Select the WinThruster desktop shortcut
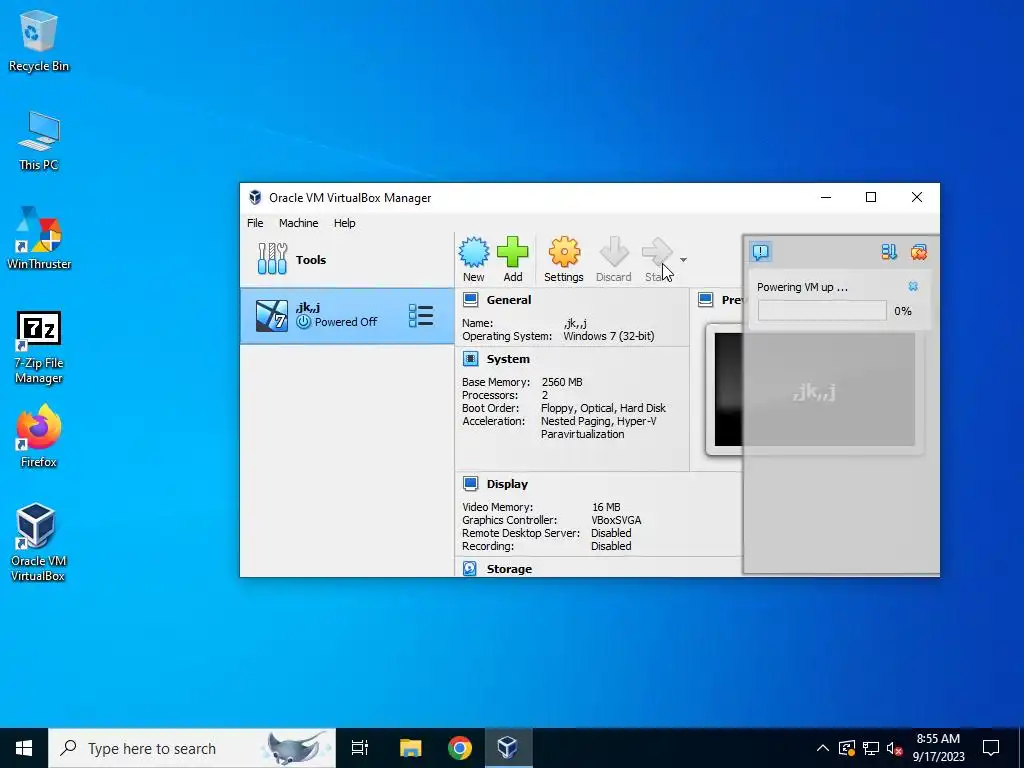 point(39,239)
